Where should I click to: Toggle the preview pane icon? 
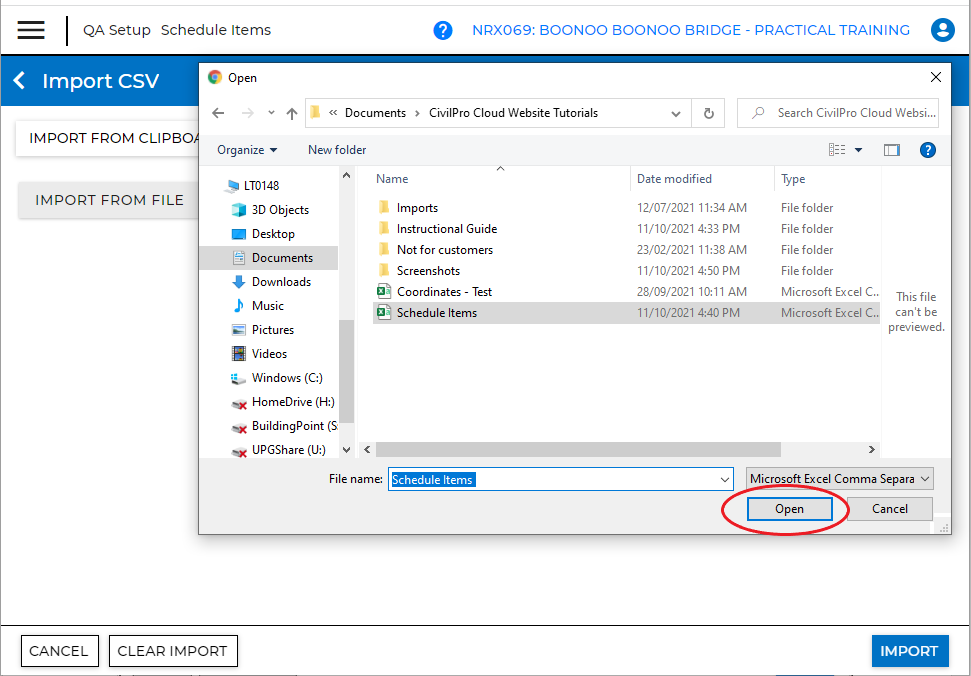(892, 149)
